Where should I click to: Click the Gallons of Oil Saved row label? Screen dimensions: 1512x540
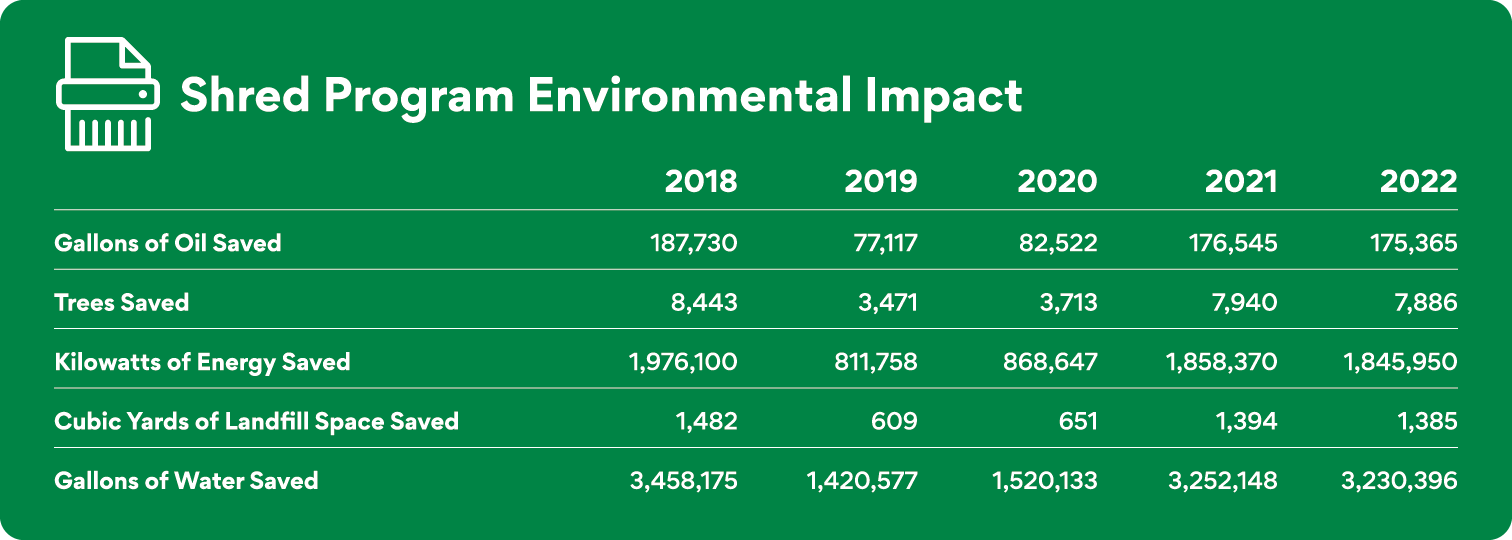tap(168, 242)
